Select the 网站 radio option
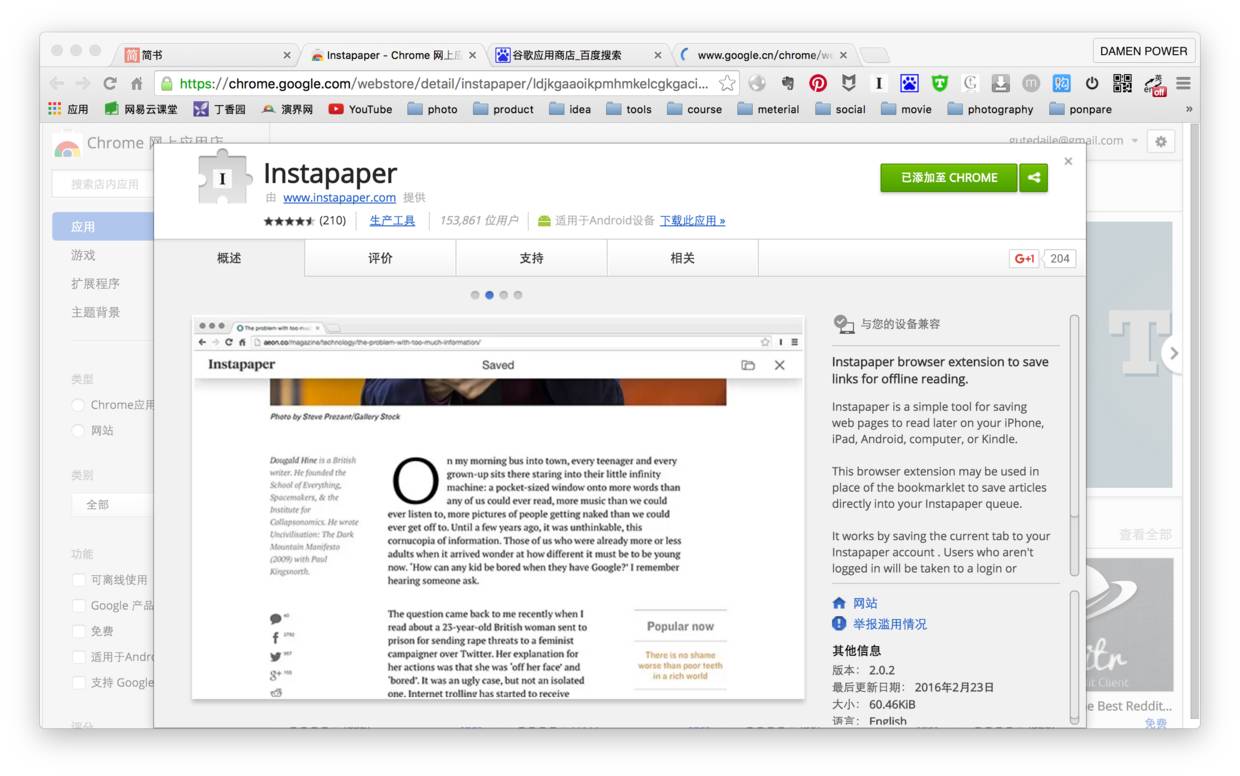 [x=78, y=431]
